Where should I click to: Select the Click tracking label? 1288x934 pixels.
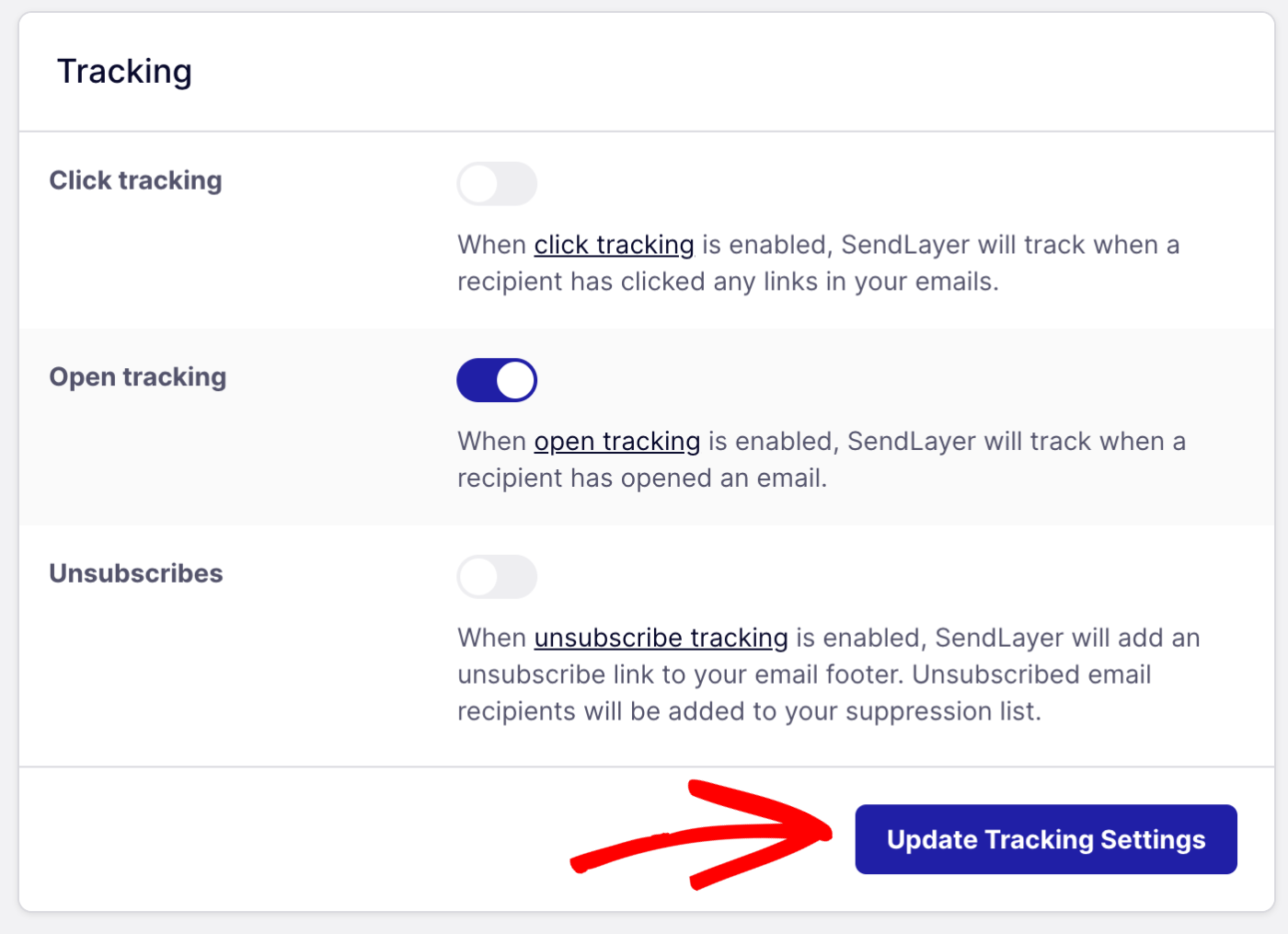pyautogui.click(x=135, y=180)
